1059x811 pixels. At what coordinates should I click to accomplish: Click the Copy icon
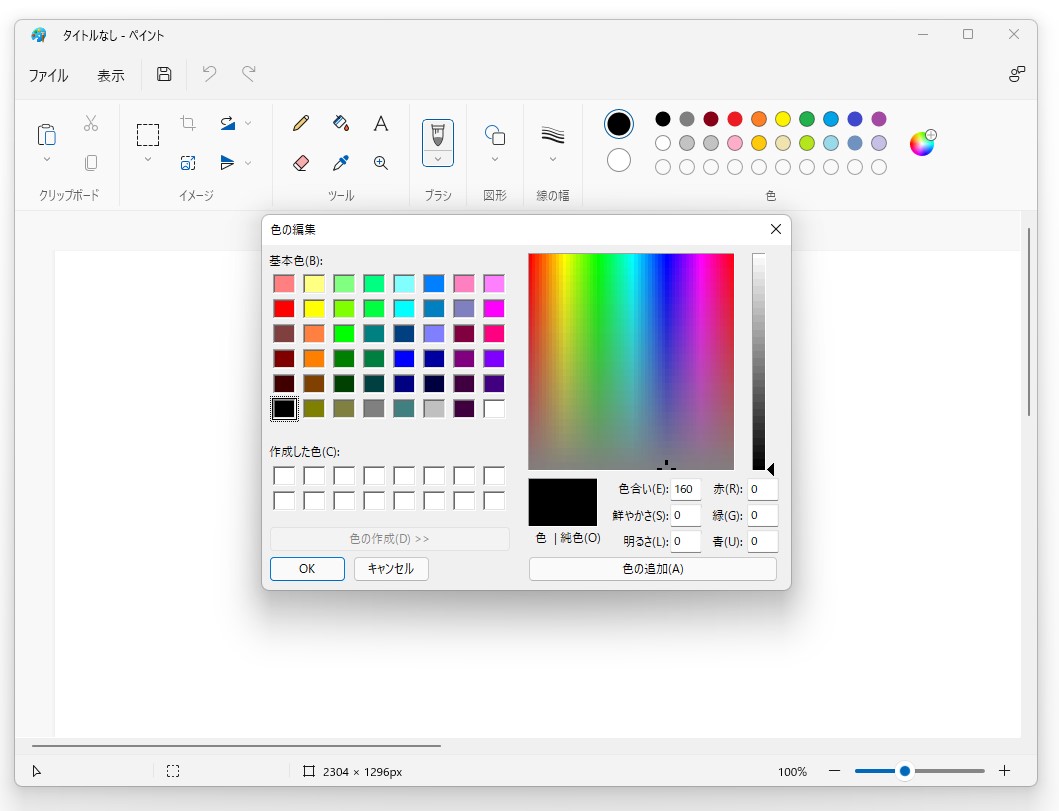(x=91, y=163)
